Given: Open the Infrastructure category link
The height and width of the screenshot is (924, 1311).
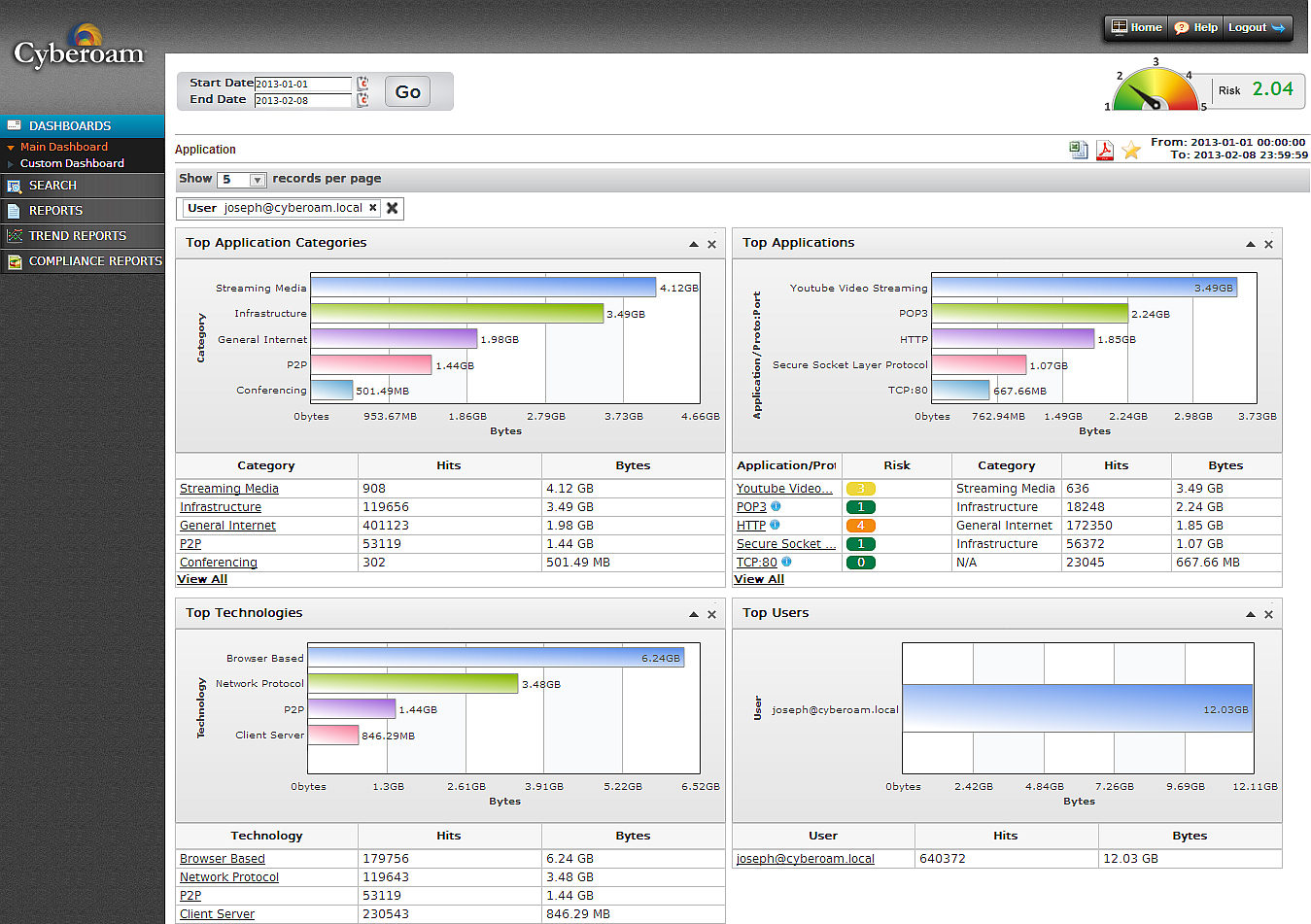Looking at the screenshot, I should [x=221, y=507].
